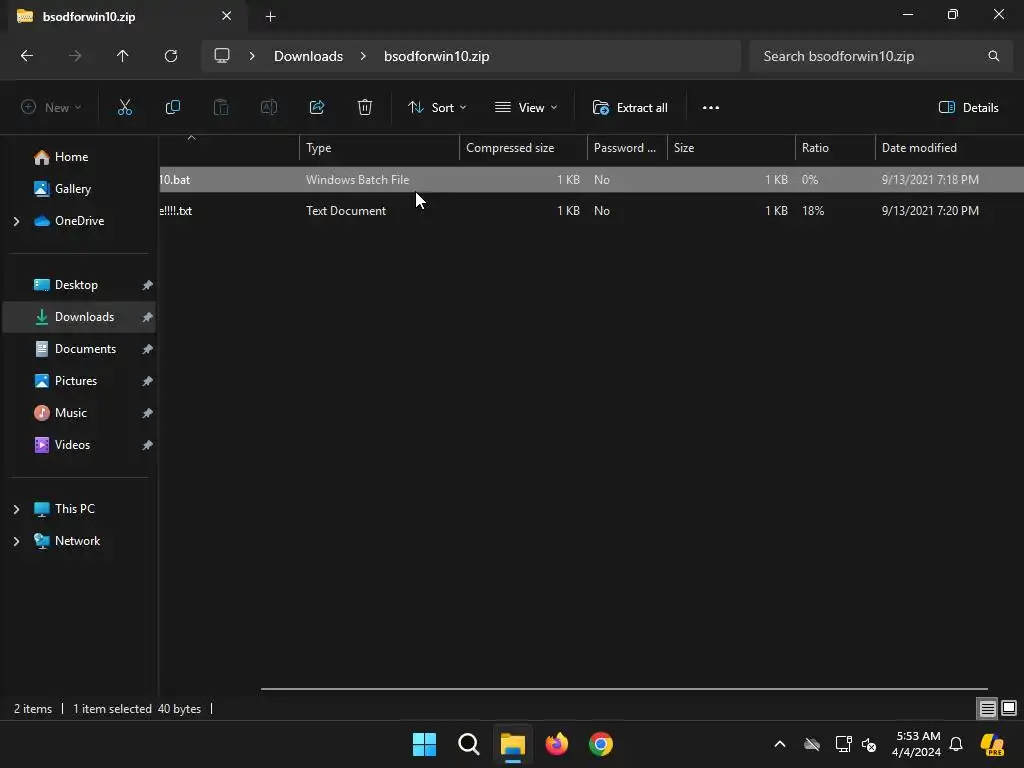Select the Text Document file row
This screenshot has width=1024, height=768.
click(591, 211)
